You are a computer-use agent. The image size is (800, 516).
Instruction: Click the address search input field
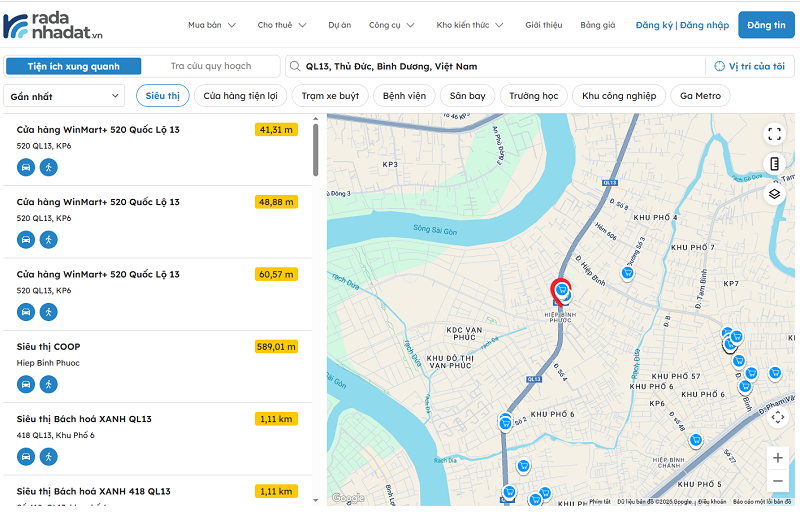[x=495, y=66]
